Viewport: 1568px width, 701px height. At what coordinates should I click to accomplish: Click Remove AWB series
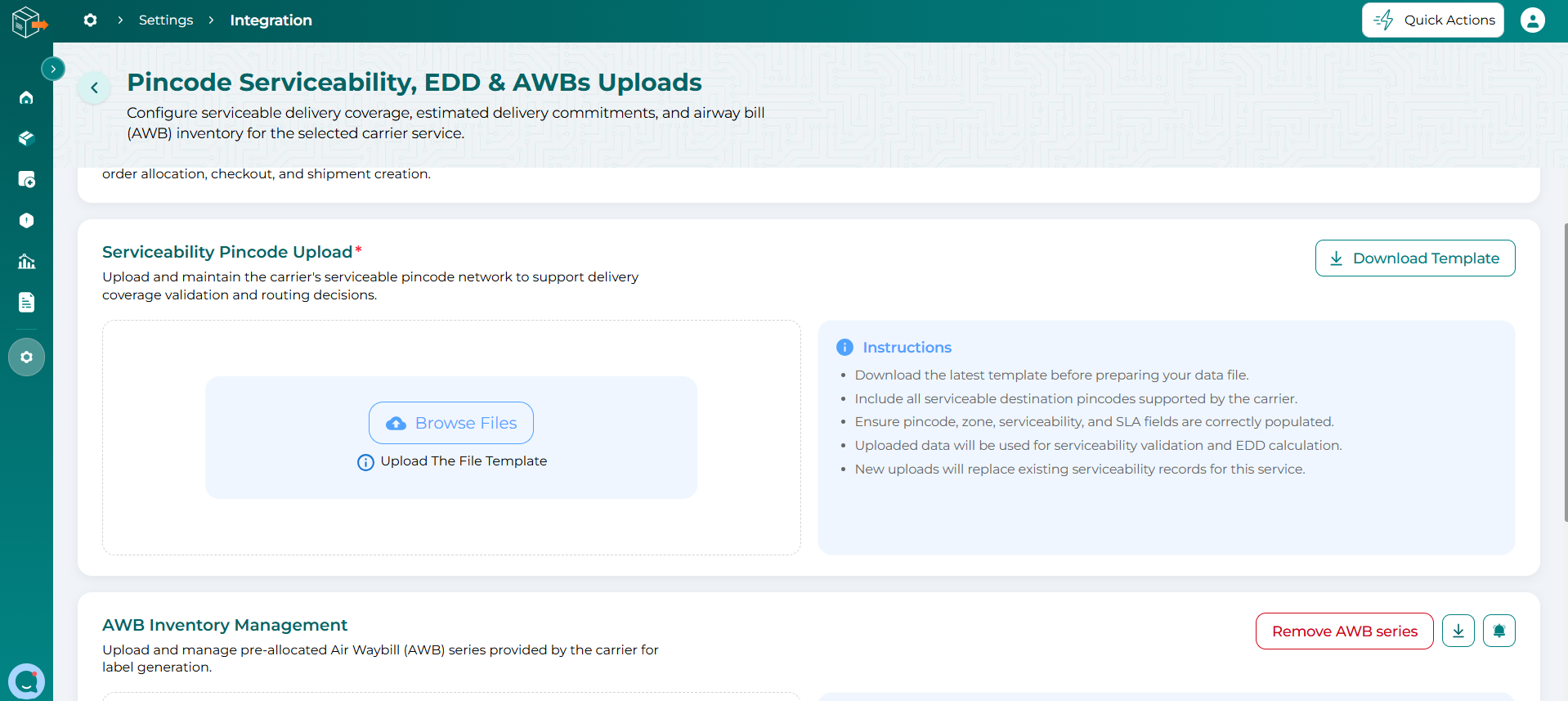(1344, 631)
